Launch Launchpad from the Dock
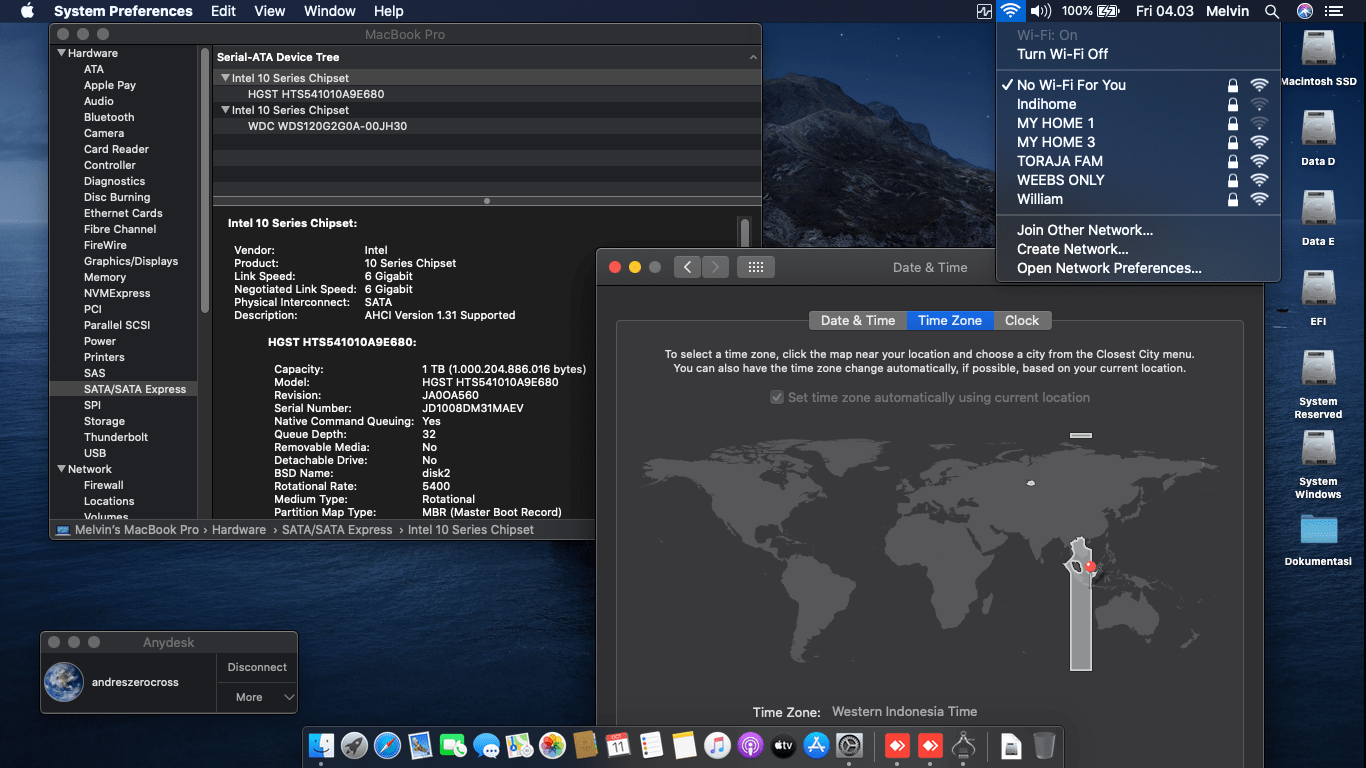 tap(354, 745)
